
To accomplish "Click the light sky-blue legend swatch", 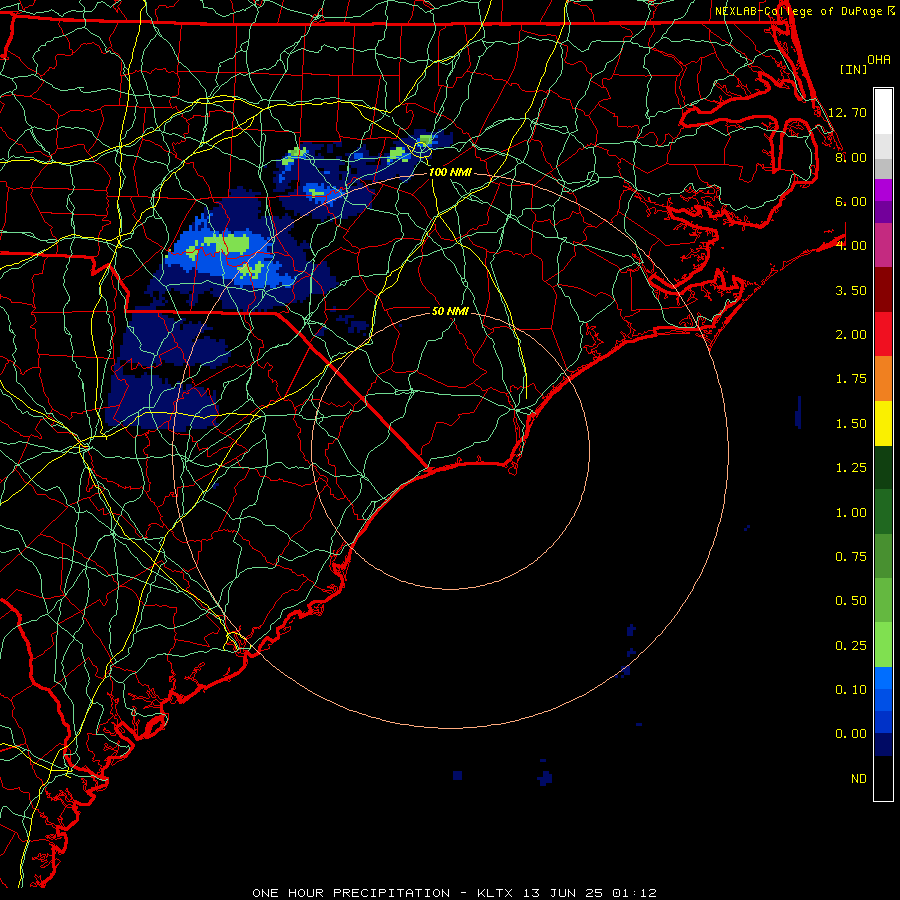I will (883, 678).
